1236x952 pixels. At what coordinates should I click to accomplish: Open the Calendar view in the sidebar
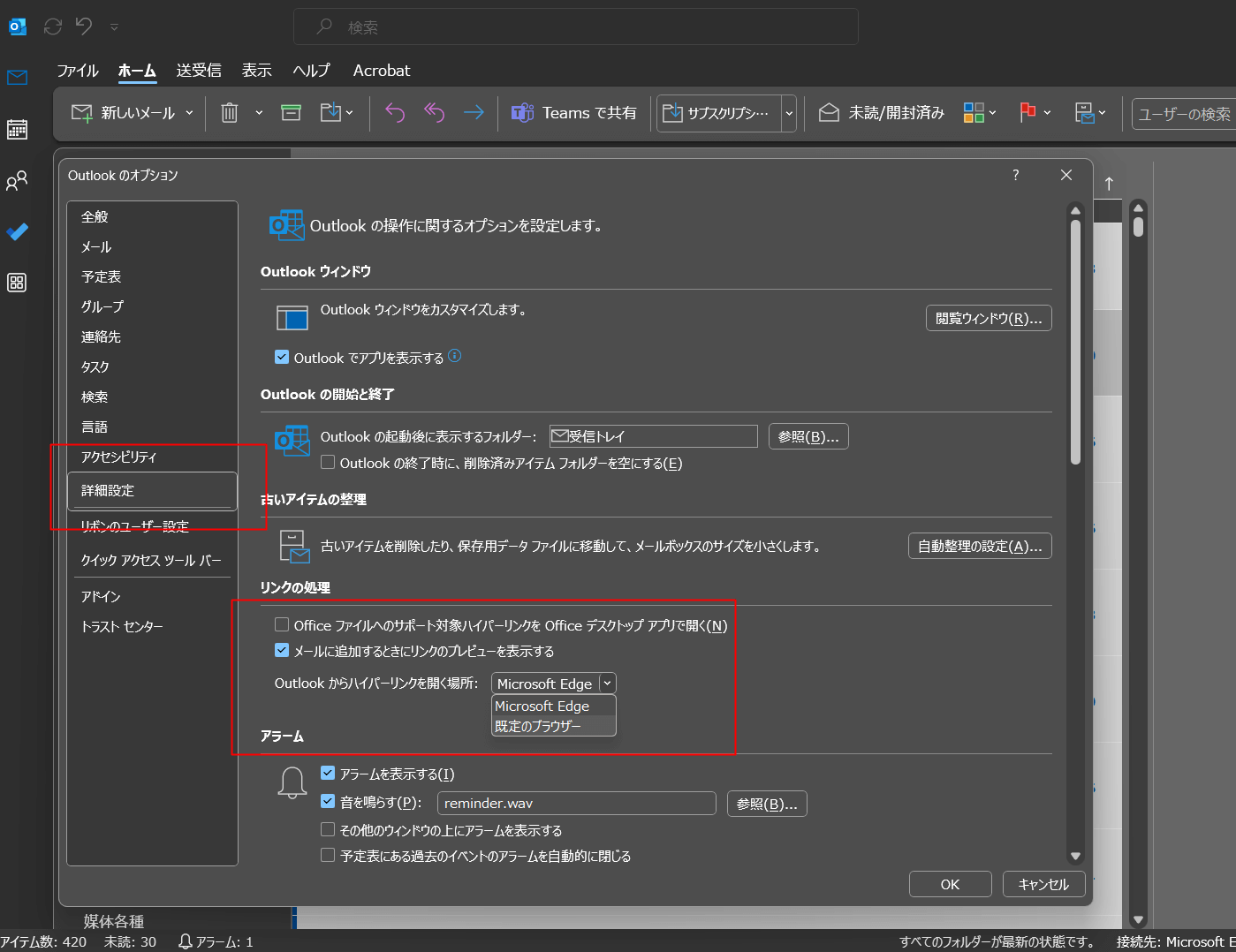click(17, 129)
